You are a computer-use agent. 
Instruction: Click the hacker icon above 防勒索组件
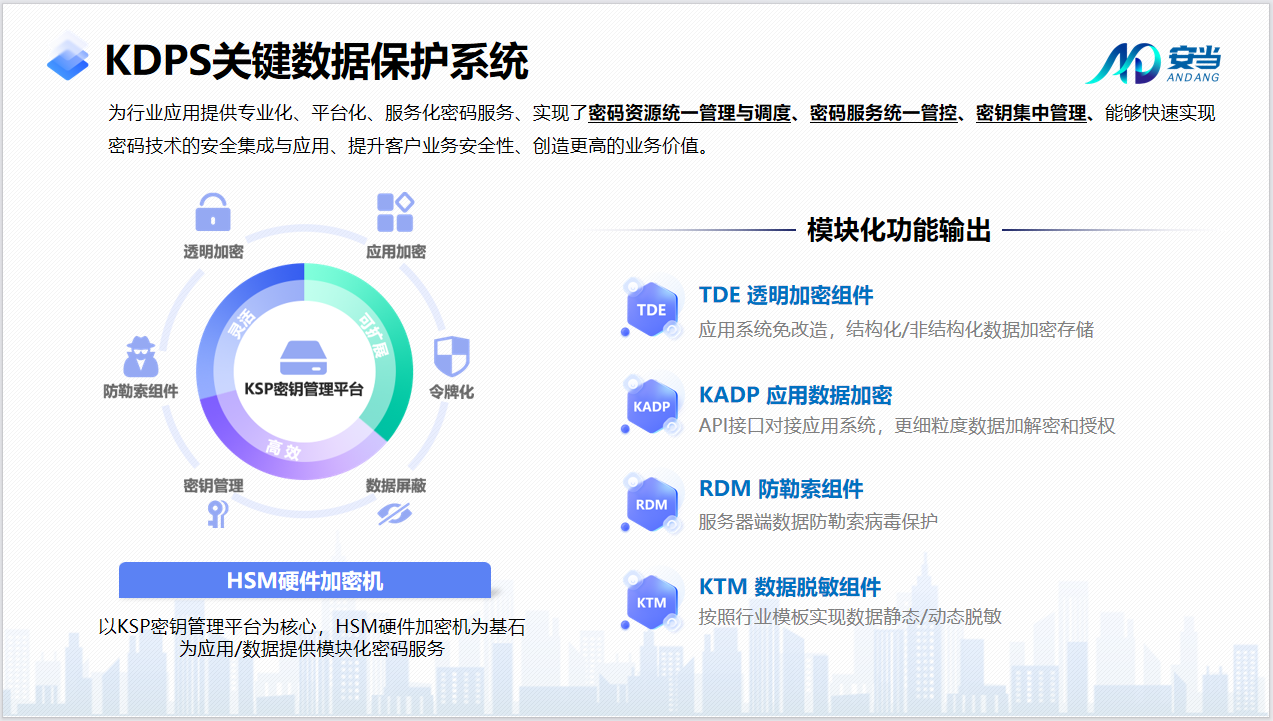[x=141, y=357]
